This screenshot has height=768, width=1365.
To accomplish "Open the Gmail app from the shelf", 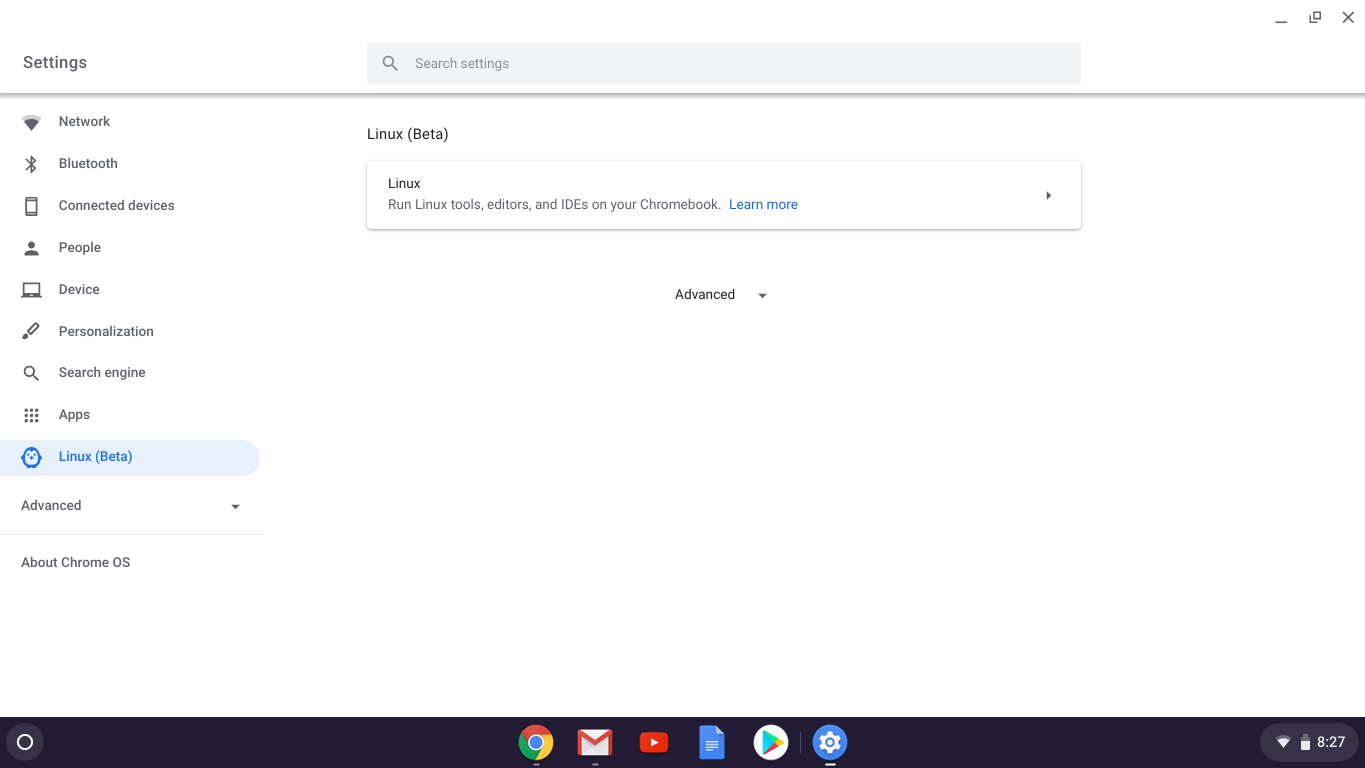I will tap(595, 742).
